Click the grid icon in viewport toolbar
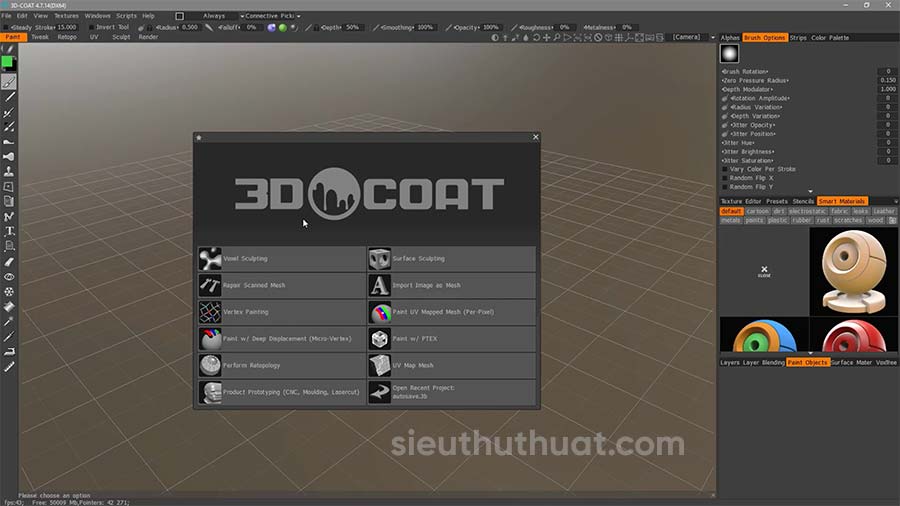Screen dimensions: 900x506 pos(619,37)
